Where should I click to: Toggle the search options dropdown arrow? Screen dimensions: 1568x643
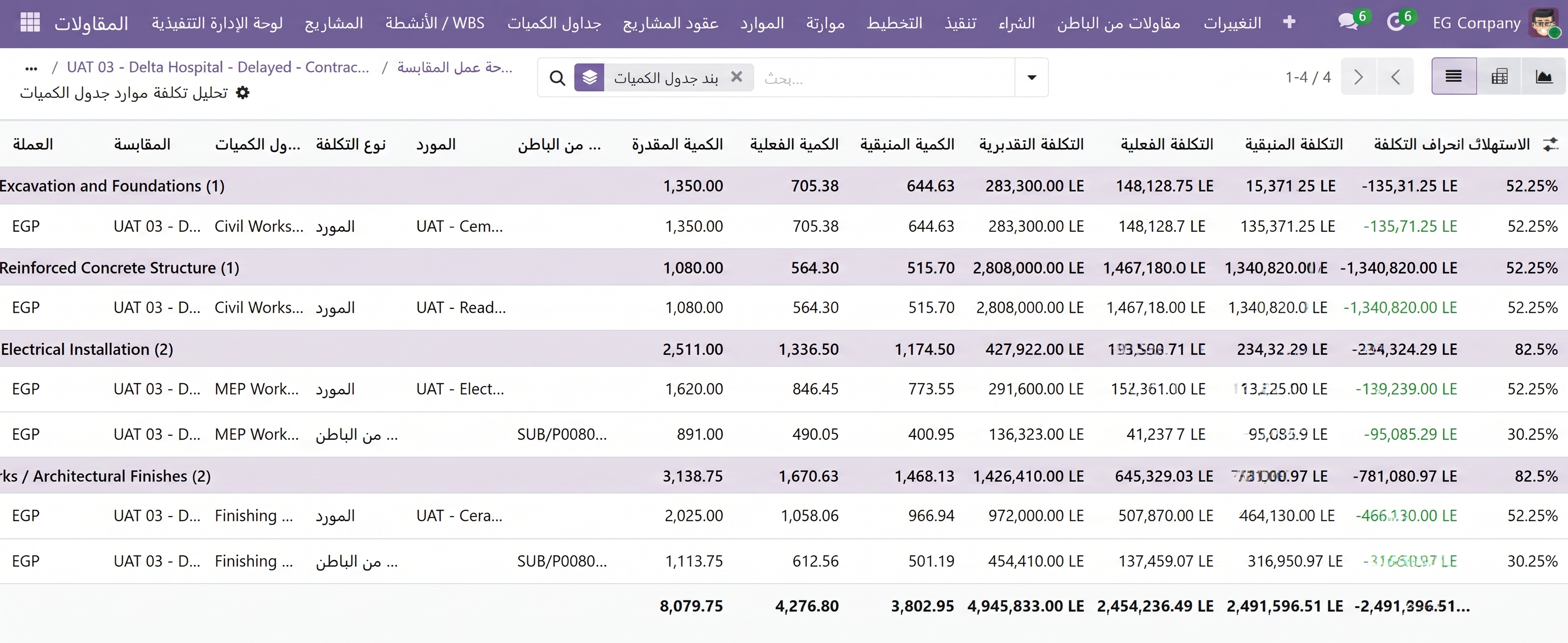click(x=1032, y=77)
